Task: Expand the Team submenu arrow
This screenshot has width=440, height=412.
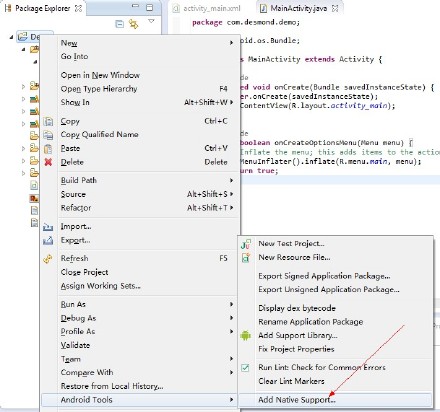Action: coord(231,359)
